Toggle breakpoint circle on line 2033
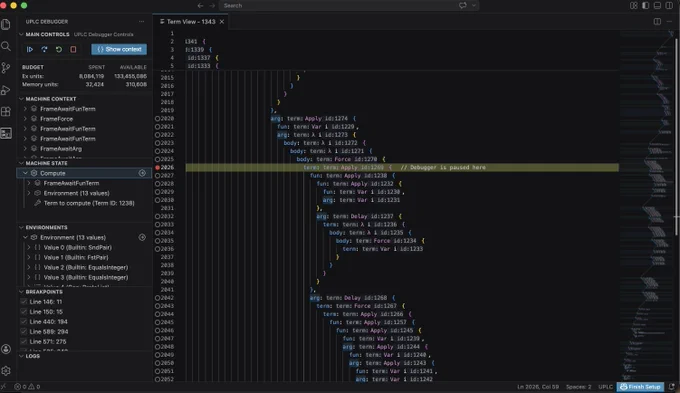Image resolution: width=680 pixels, height=393 pixels. click(157, 224)
